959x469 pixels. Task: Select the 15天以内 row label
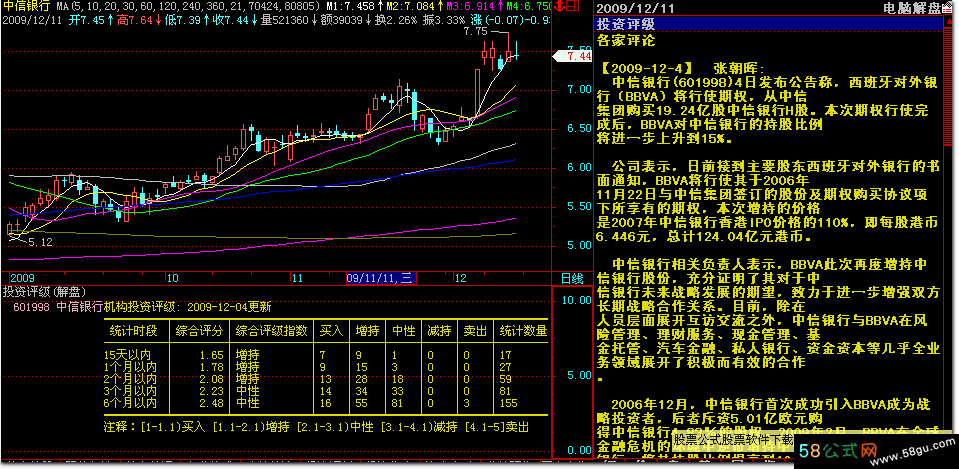[x=128, y=355]
